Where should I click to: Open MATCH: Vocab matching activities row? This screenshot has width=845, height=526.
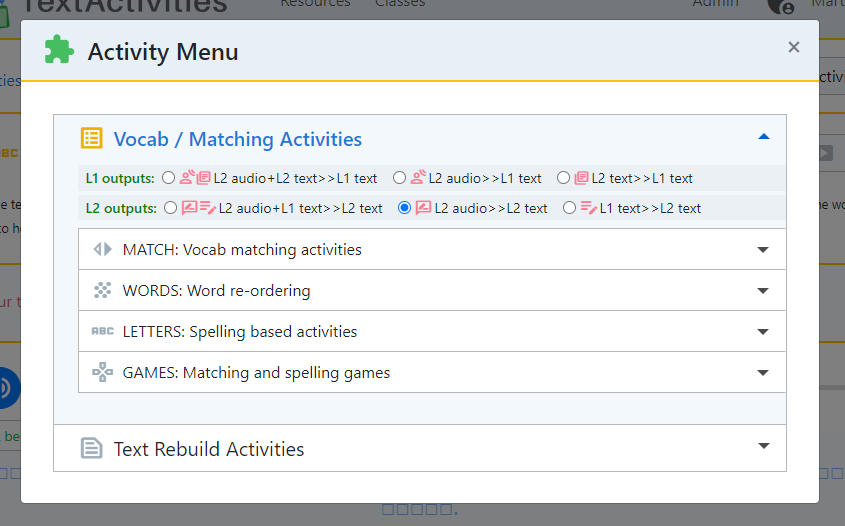click(432, 249)
